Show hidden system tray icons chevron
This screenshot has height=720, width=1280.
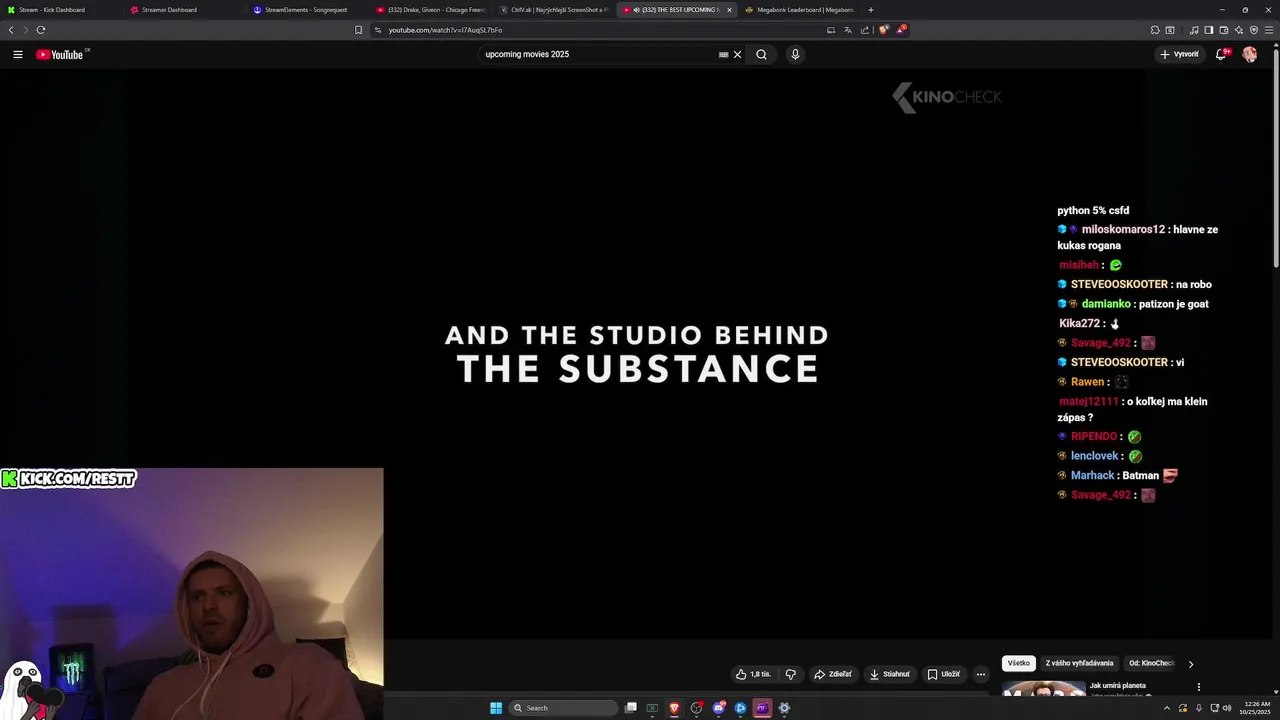(x=1166, y=708)
